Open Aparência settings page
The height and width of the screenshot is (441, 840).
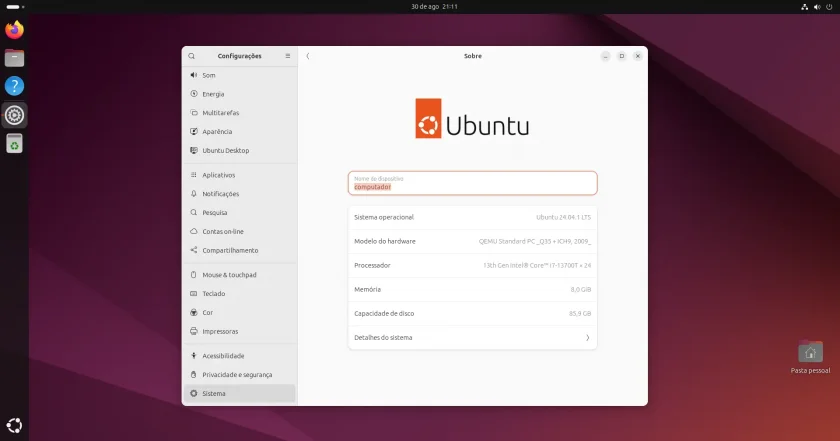pos(239,131)
